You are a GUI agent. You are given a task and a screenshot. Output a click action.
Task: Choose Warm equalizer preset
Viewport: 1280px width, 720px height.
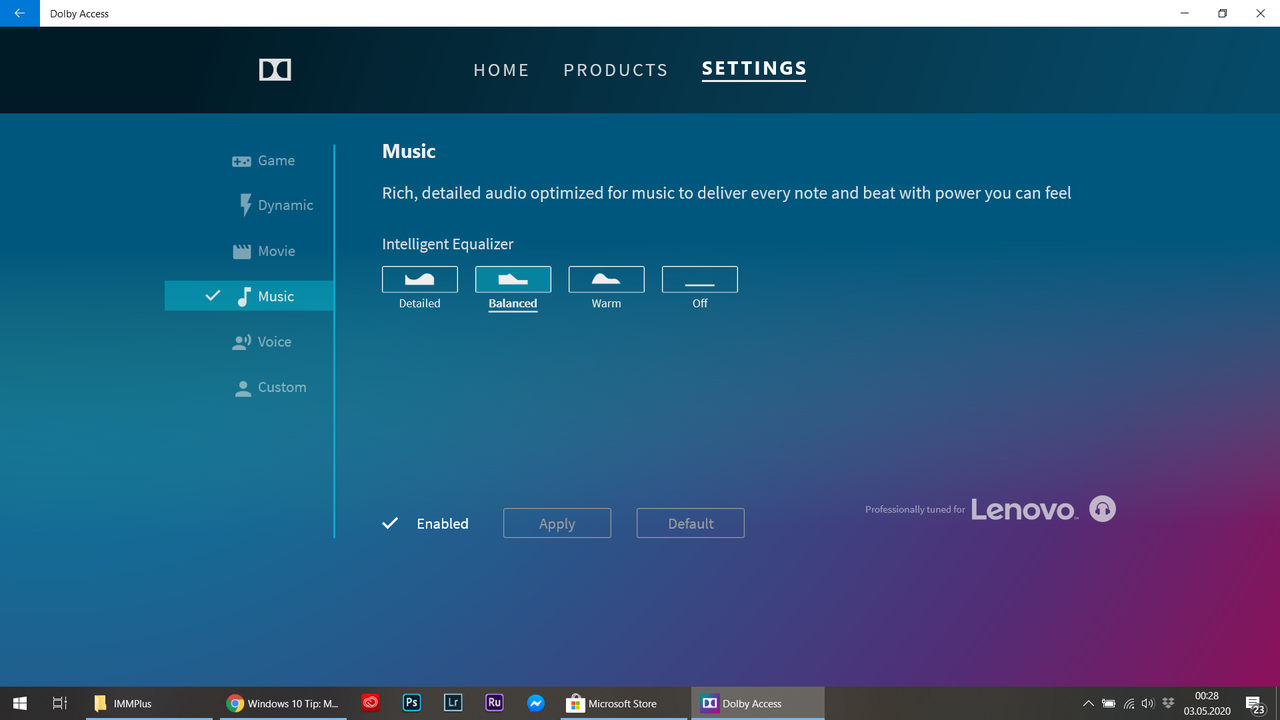(606, 288)
